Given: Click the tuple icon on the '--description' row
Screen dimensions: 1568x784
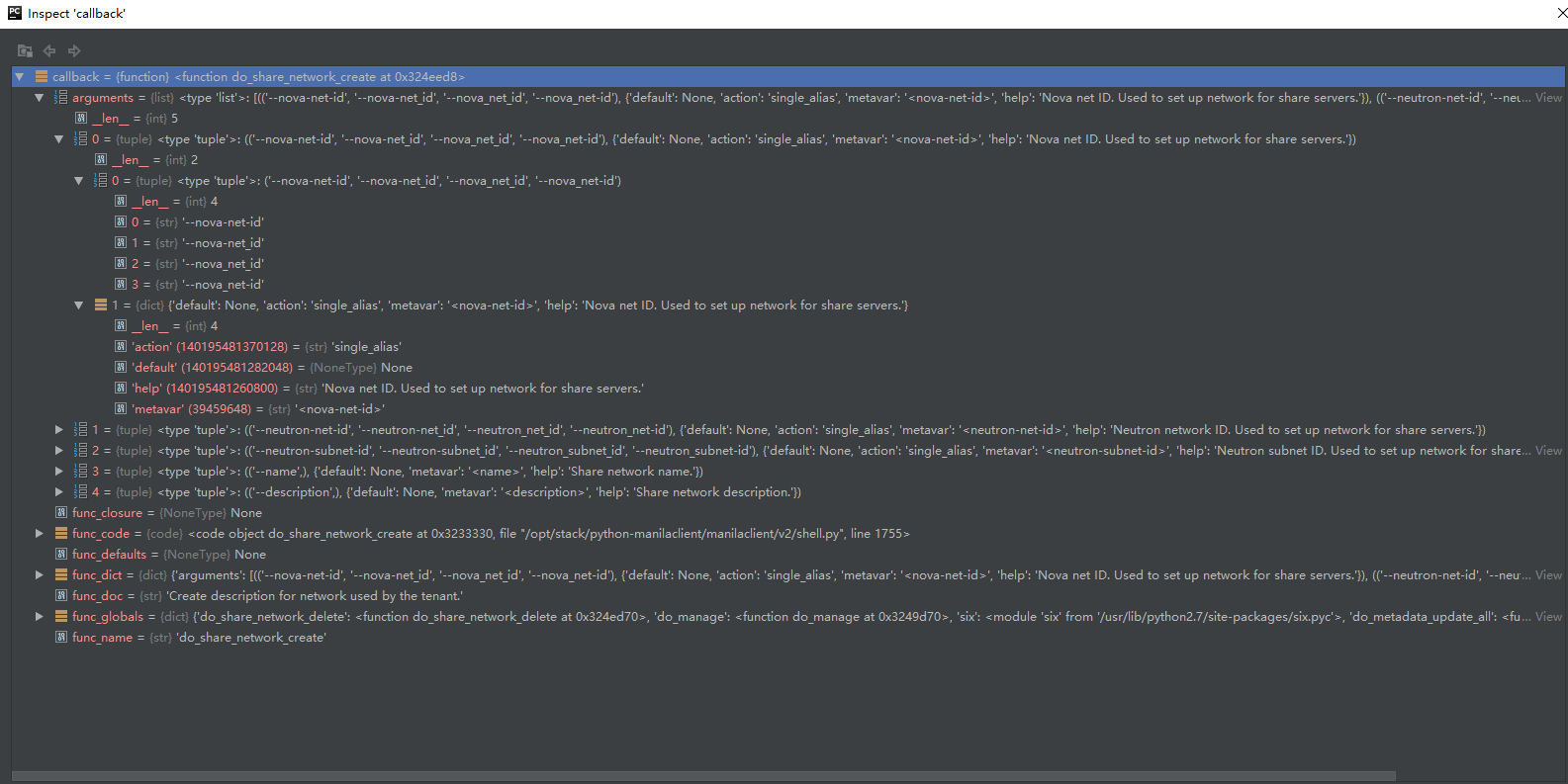Looking at the screenshot, I should pos(80,491).
